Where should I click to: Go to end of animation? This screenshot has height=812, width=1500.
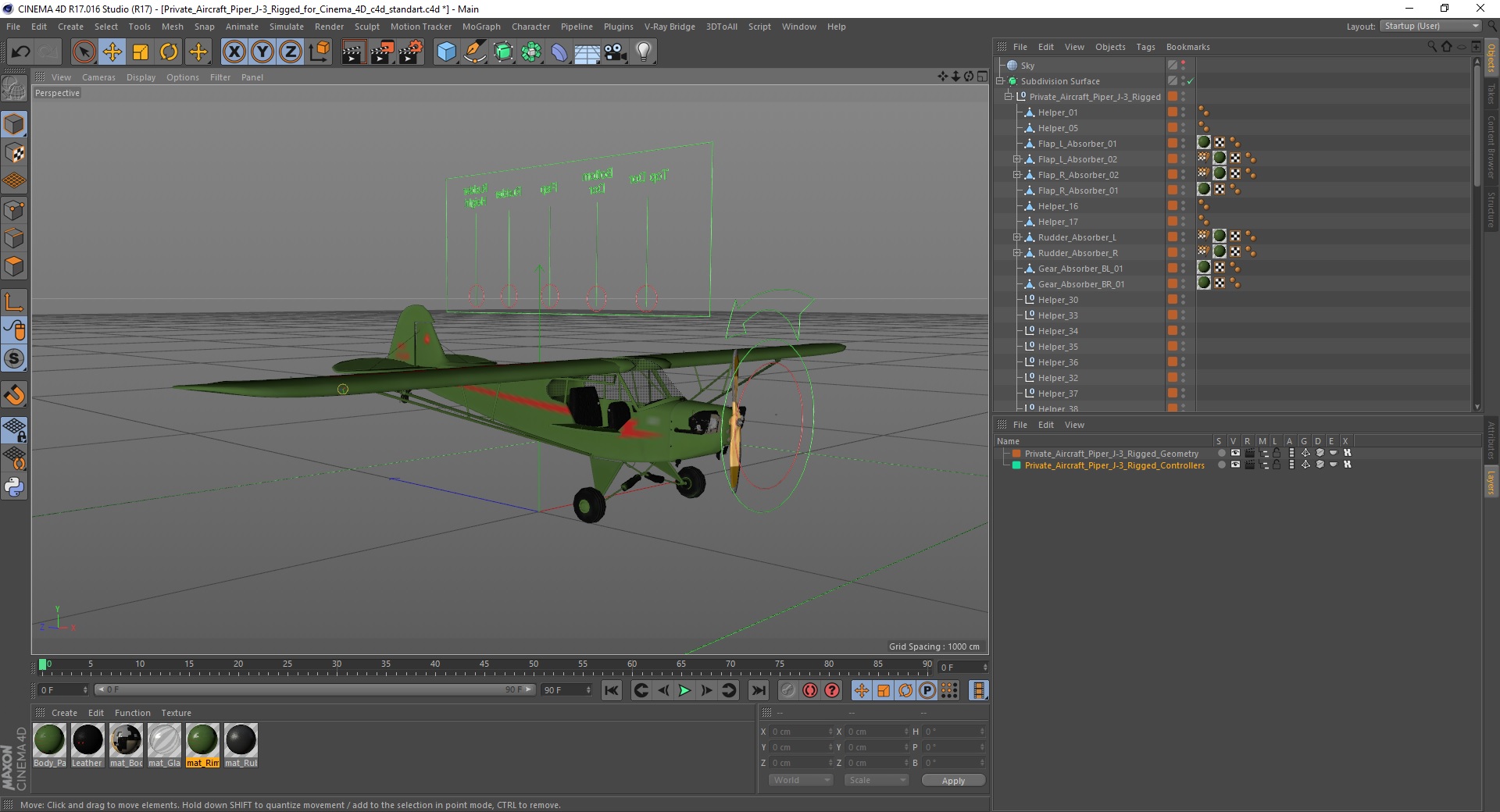coord(758,690)
